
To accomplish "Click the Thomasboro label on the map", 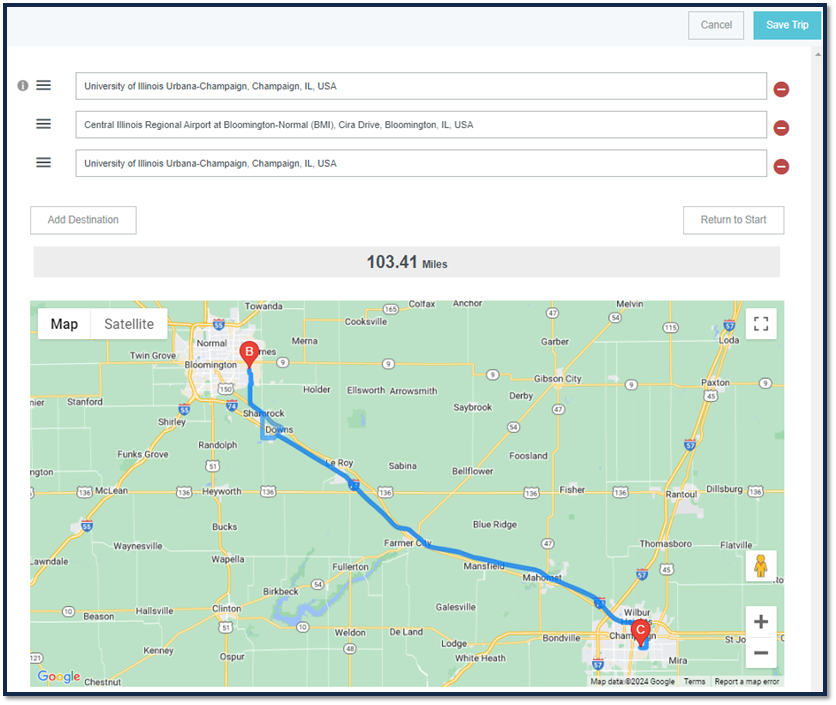I will (x=666, y=544).
